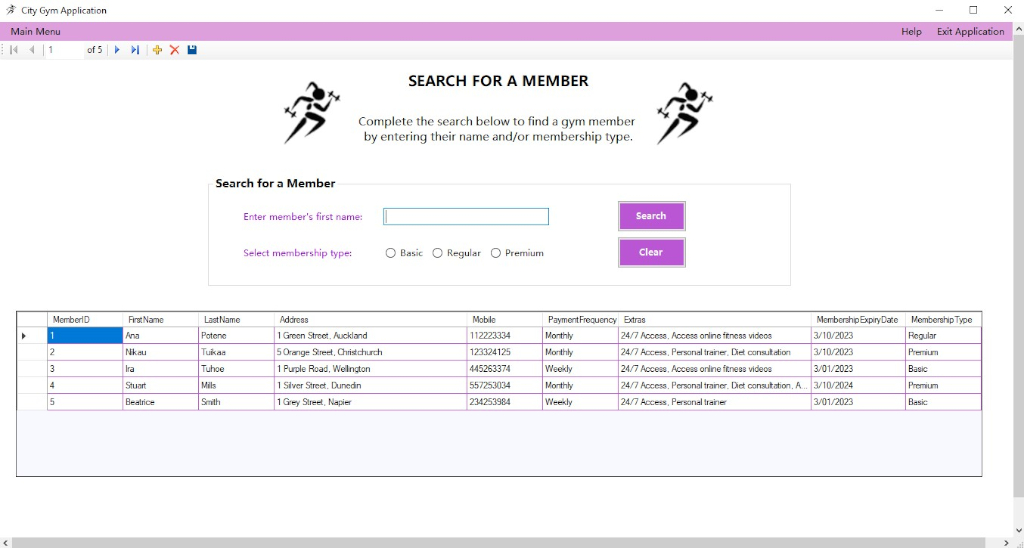Focus the member's first name field
Screen dimensions: 1024x548
pos(466,217)
